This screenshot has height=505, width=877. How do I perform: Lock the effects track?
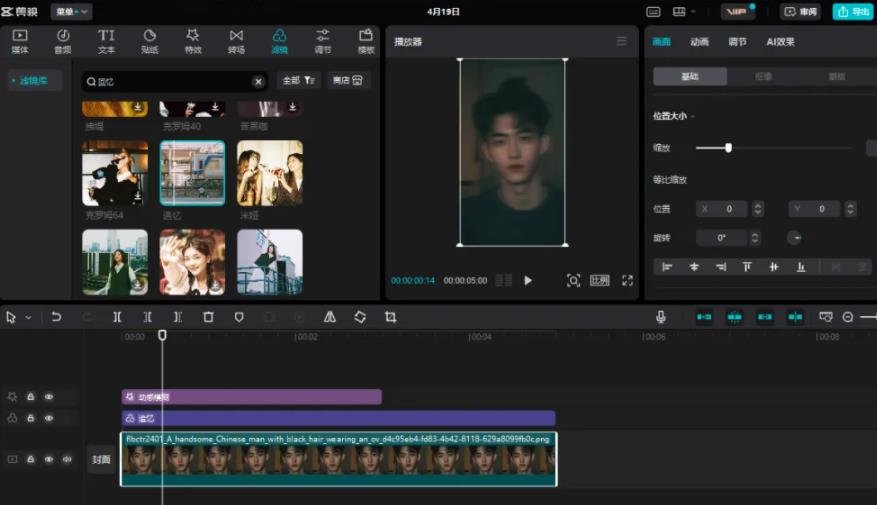point(31,397)
